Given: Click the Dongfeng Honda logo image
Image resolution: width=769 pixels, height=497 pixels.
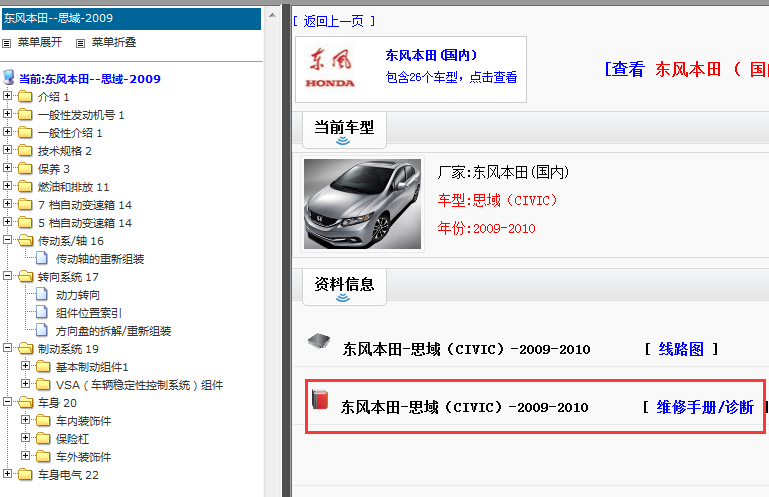Looking at the screenshot, I should point(330,68).
